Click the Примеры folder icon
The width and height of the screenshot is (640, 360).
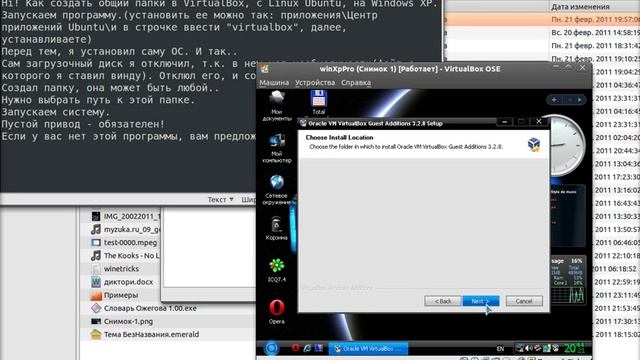[x=96, y=295]
